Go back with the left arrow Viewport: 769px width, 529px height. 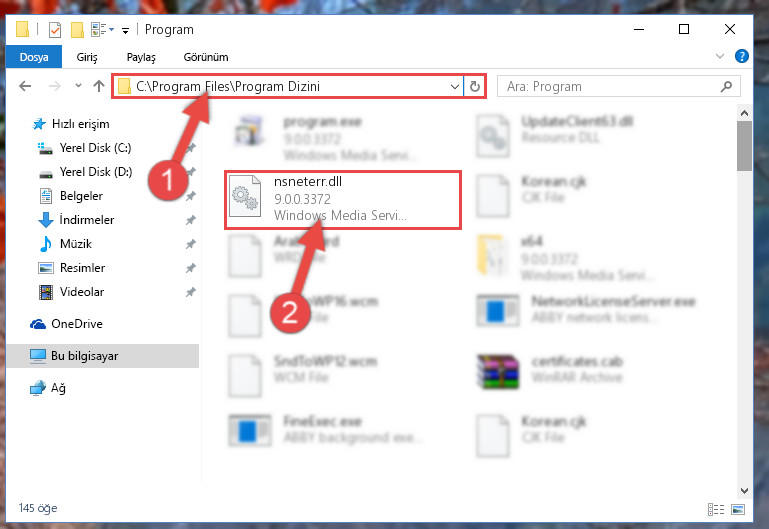point(25,87)
